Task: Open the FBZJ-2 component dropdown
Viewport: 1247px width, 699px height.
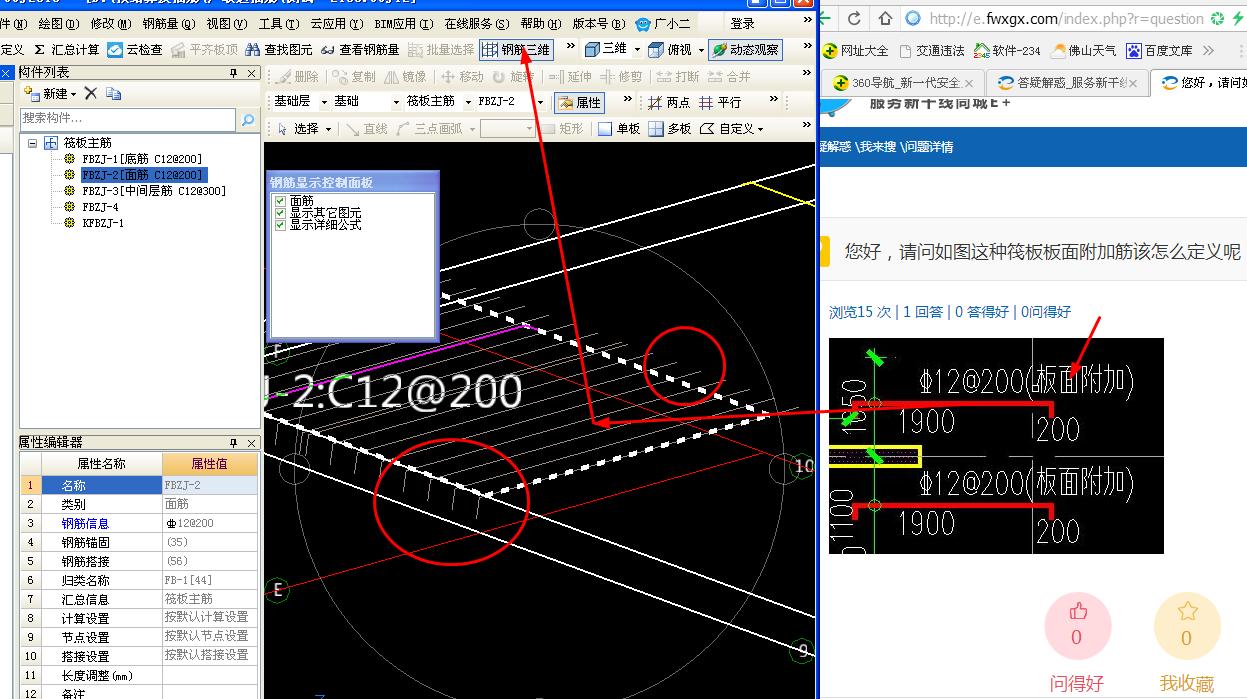Action: 541,102
